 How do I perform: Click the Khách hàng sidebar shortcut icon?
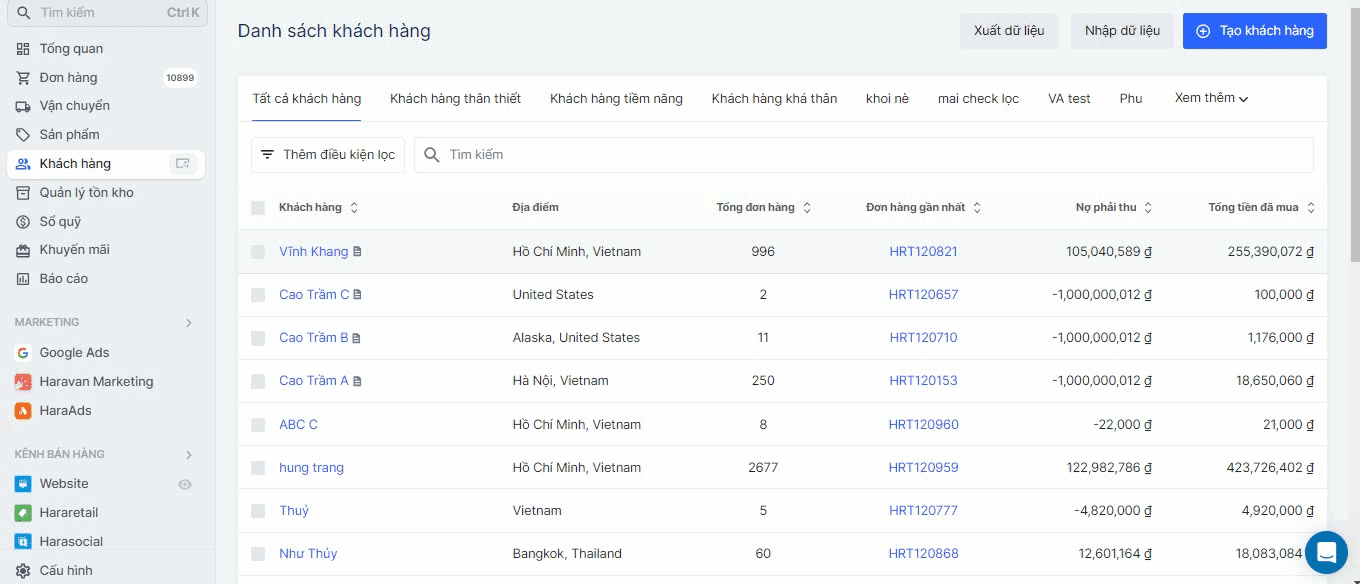coord(182,164)
